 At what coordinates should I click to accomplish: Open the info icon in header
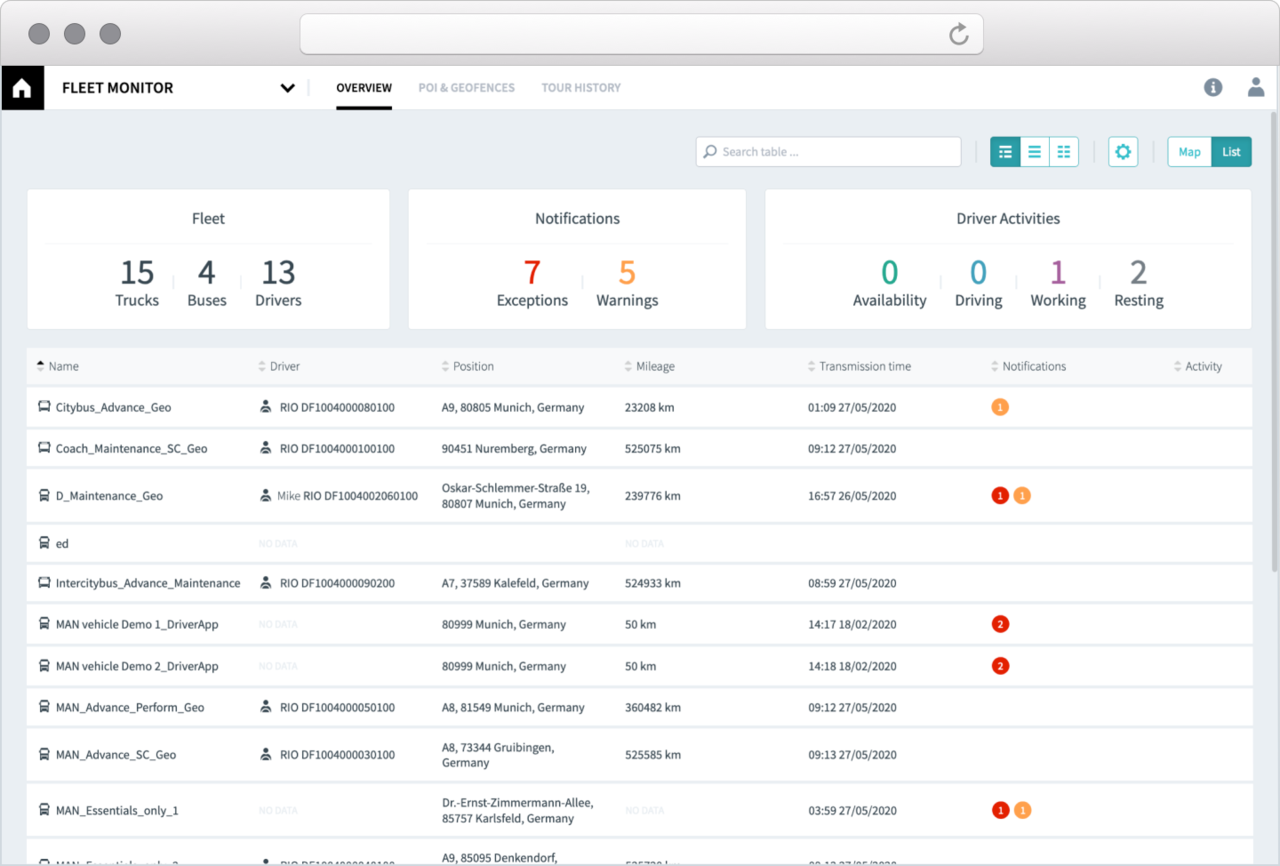(1213, 87)
